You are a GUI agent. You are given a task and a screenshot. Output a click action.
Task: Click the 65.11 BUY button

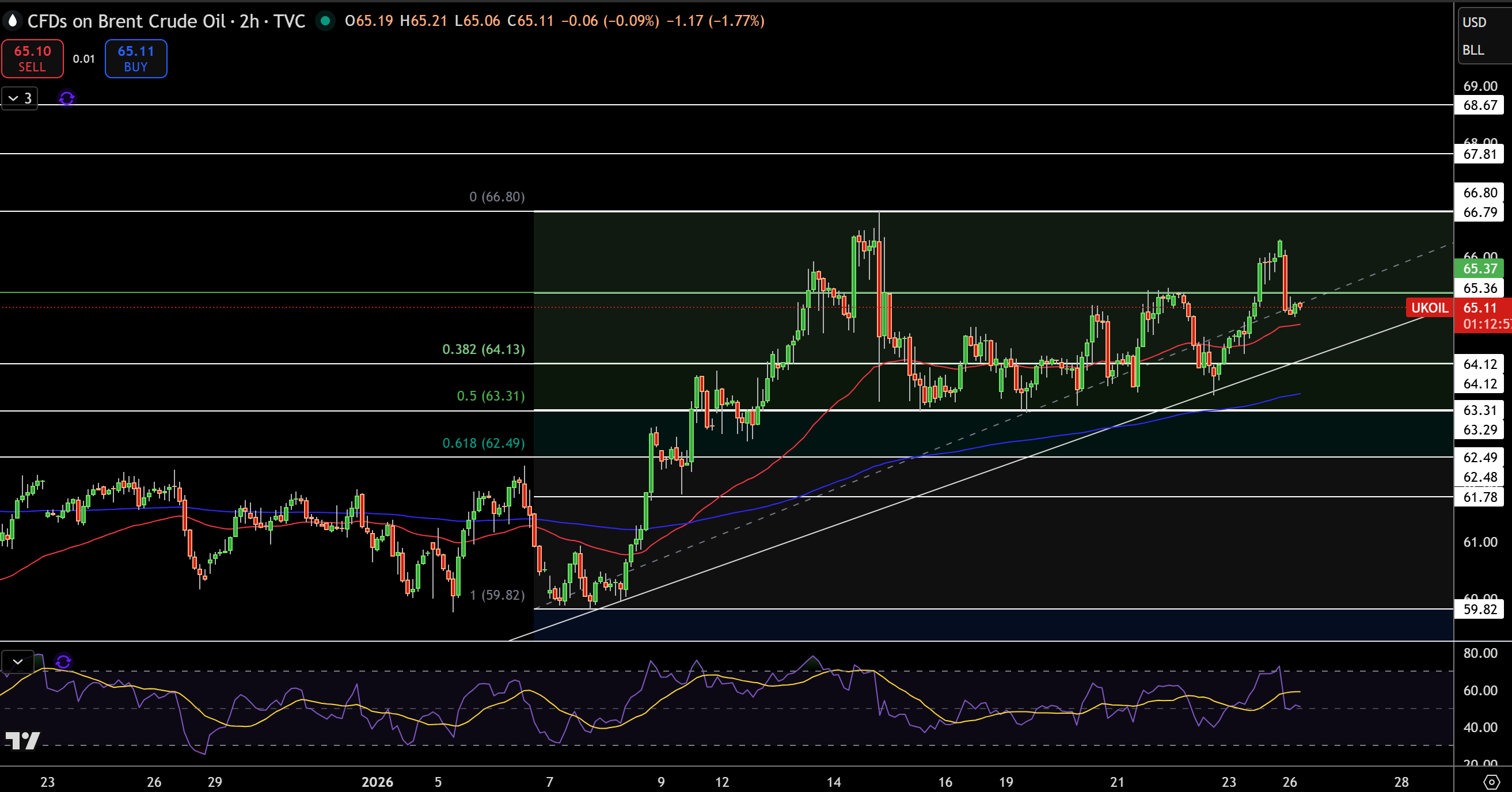point(135,59)
